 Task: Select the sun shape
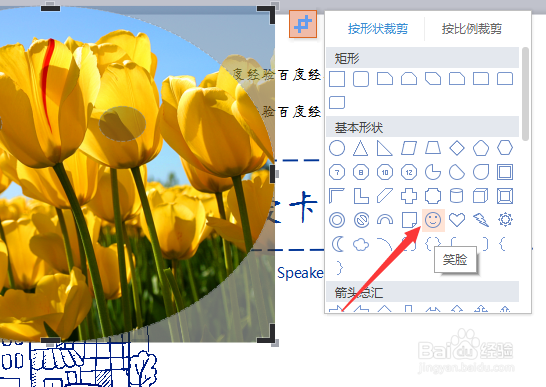(x=505, y=220)
